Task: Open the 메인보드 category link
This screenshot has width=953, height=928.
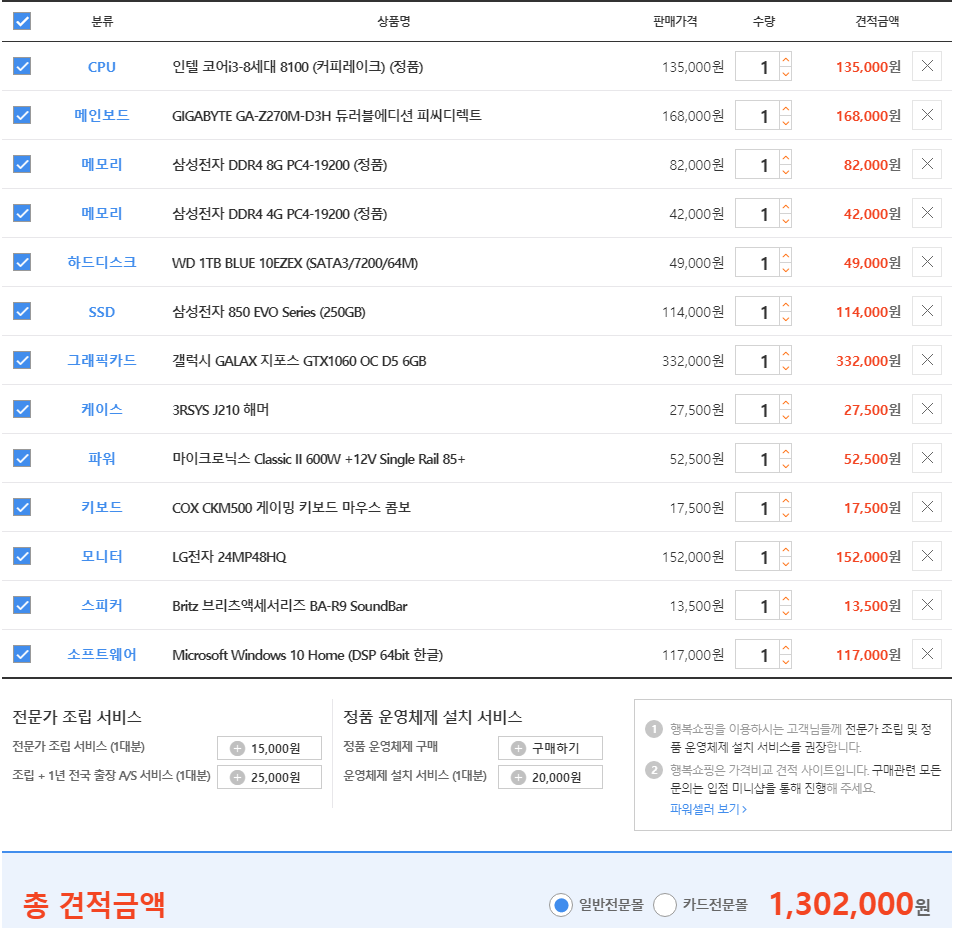Action: [101, 115]
